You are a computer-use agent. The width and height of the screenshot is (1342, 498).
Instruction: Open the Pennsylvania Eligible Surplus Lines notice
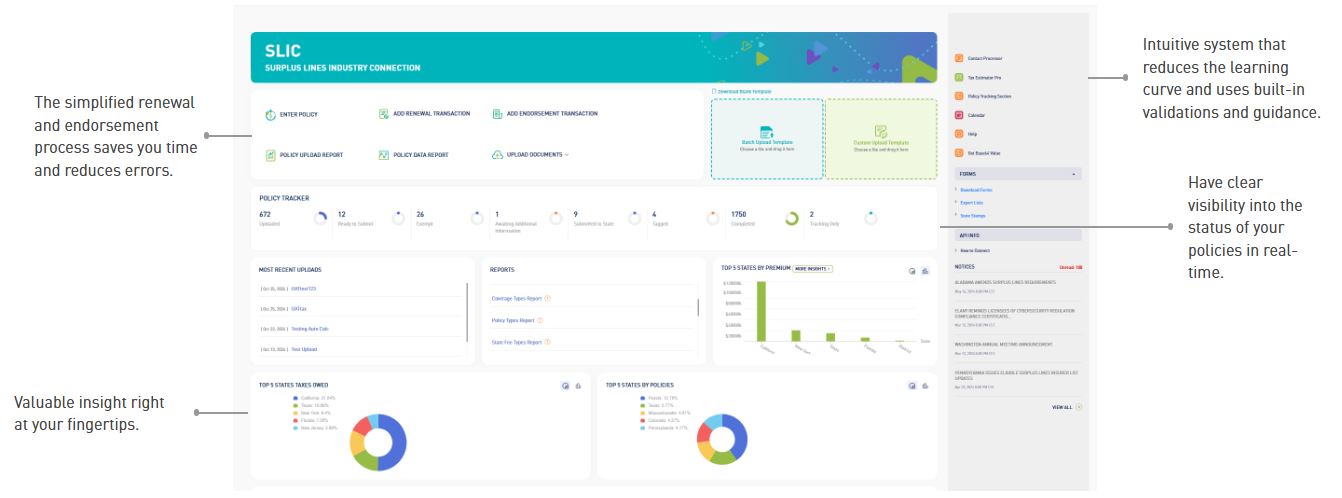click(1016, 375)
